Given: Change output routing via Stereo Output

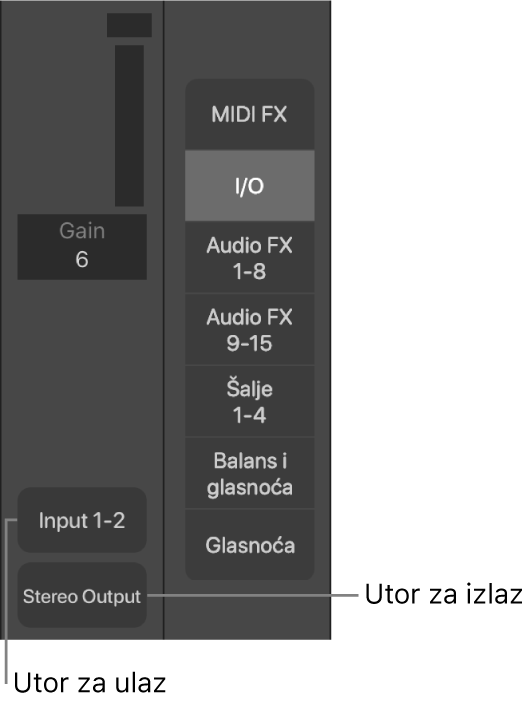Looking at the screenshot, I should (82, 595).
